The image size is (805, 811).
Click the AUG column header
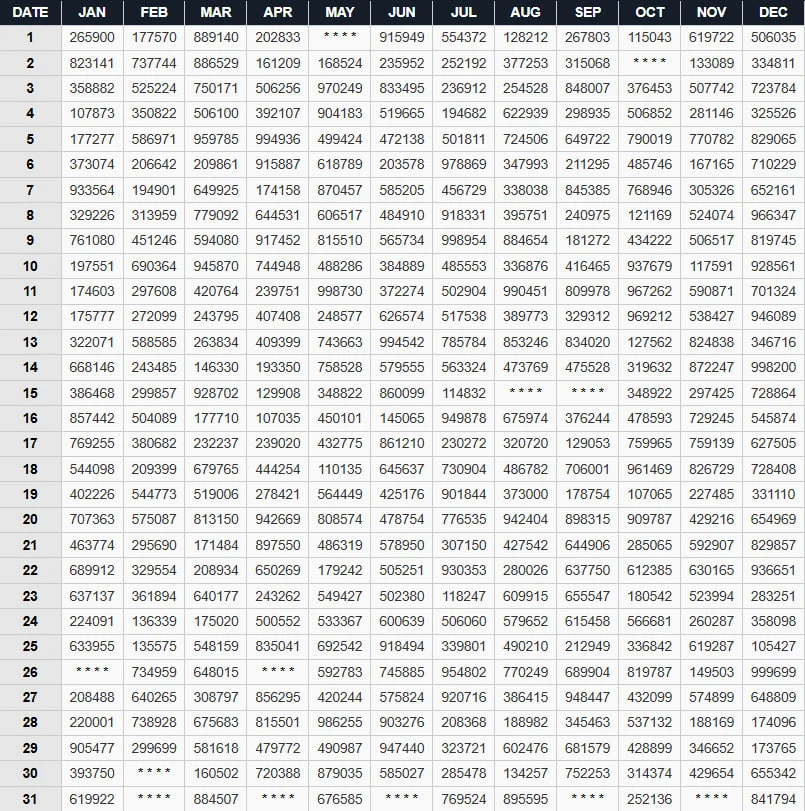tap(525, 12)
